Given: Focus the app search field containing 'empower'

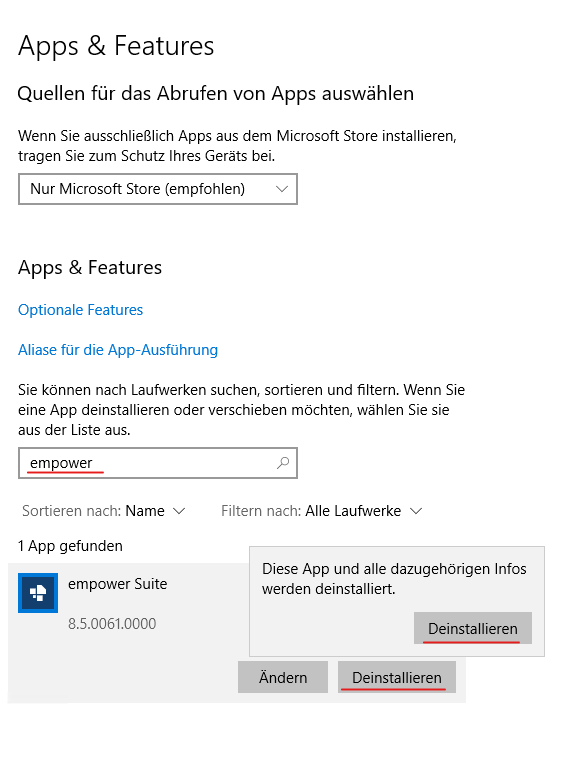Looking at the screenshot, I should pos(158,462).
